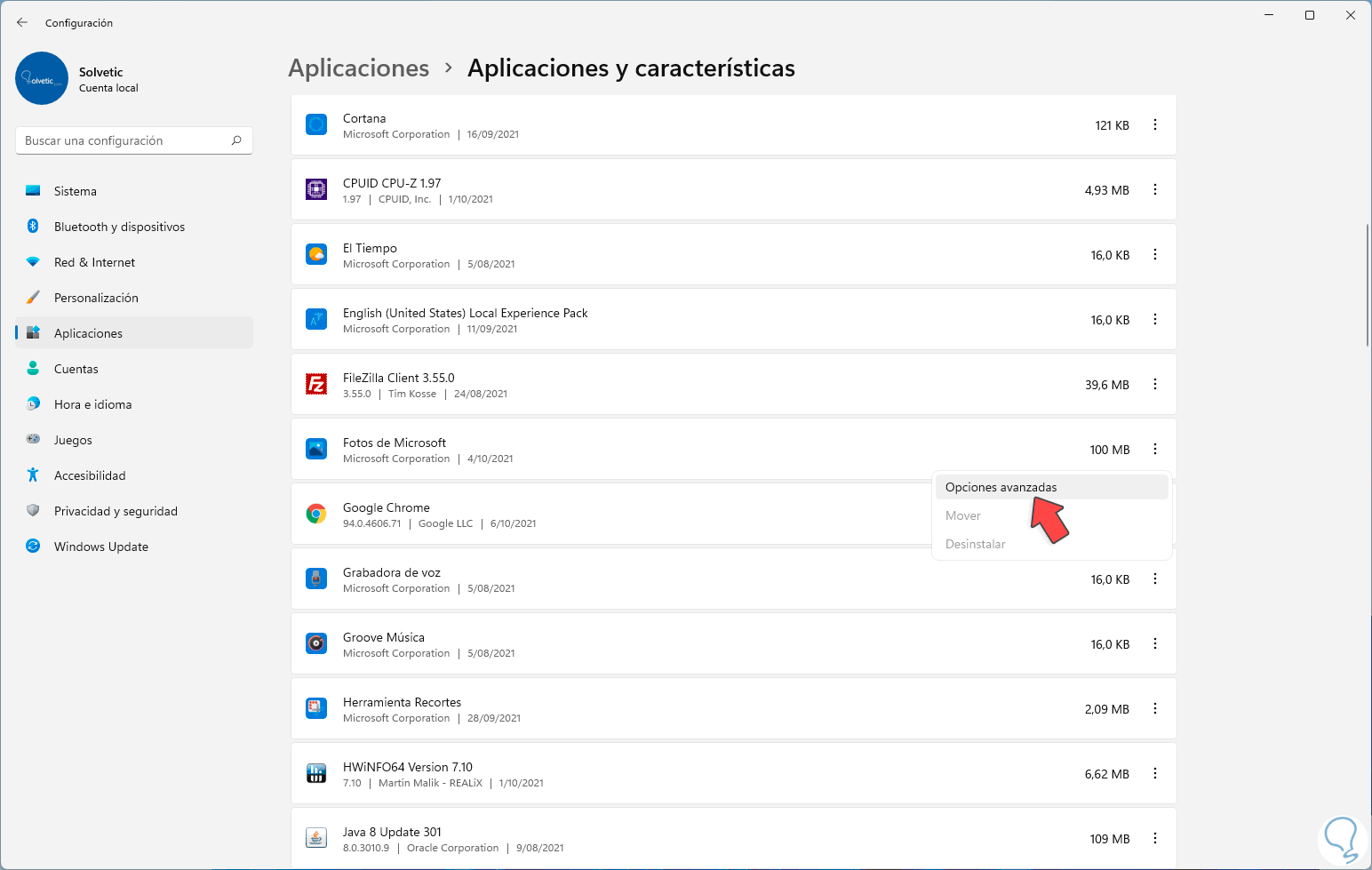Open more options for FileZilla Client
Viewport: 1372px width, 870px height.
click(x=1155, y=385)
